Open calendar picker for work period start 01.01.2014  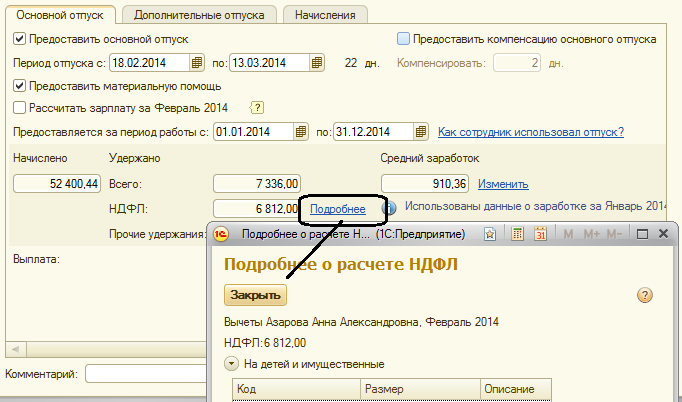click(x=301, y=132)
